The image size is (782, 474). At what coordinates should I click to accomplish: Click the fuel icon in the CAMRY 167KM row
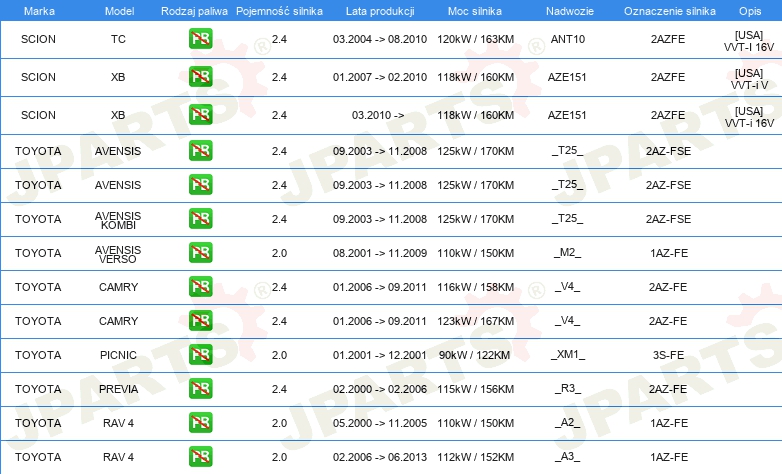tap(200, 320)
